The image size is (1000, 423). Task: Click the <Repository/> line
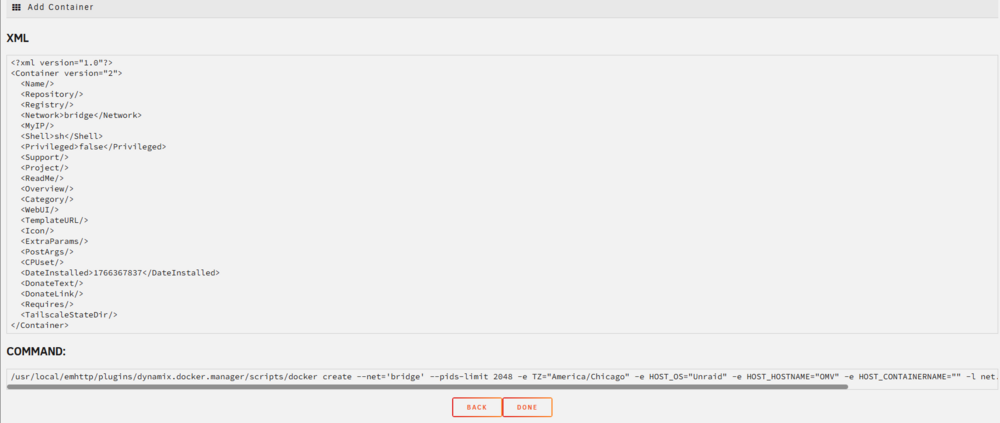coord(52,94)
